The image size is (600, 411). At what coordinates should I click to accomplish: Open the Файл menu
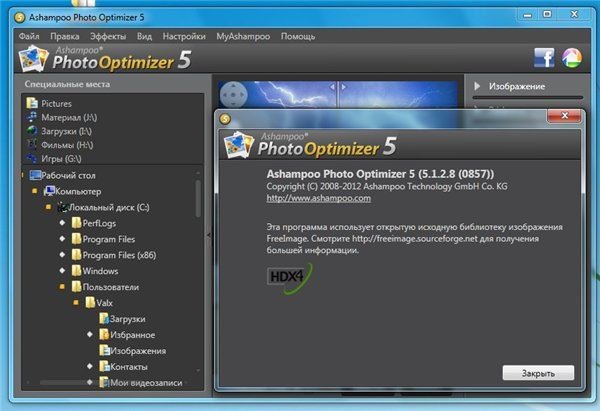point(29,36)
